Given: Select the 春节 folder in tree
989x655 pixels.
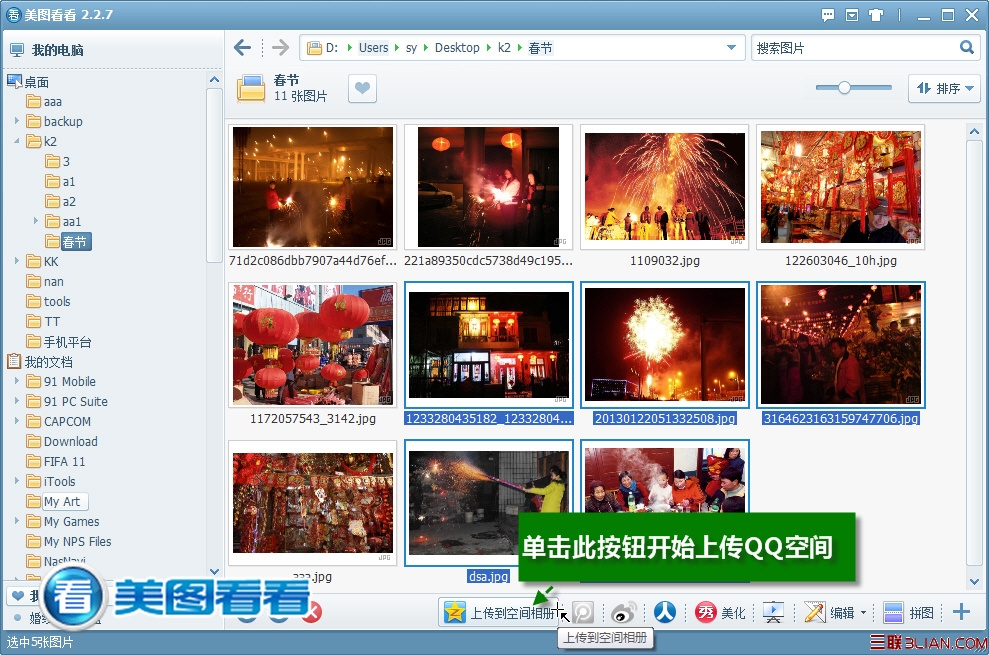Looking at the screenshot, I should [68, 241].
